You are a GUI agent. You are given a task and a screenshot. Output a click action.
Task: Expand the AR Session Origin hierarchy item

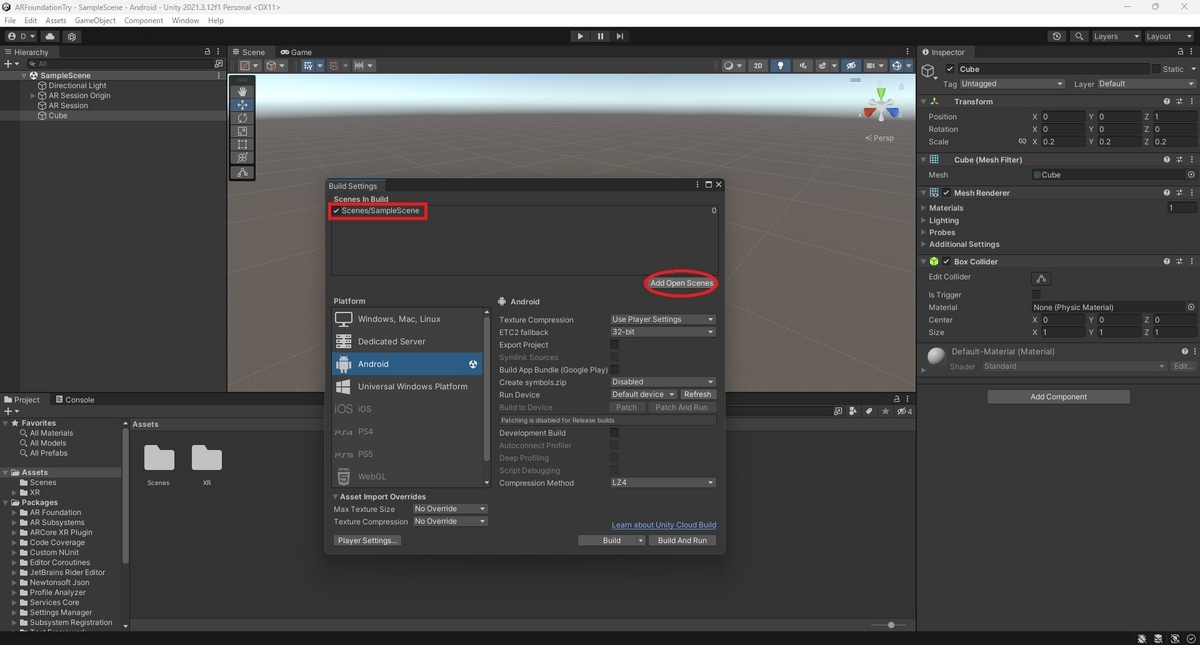coord(33,96)
